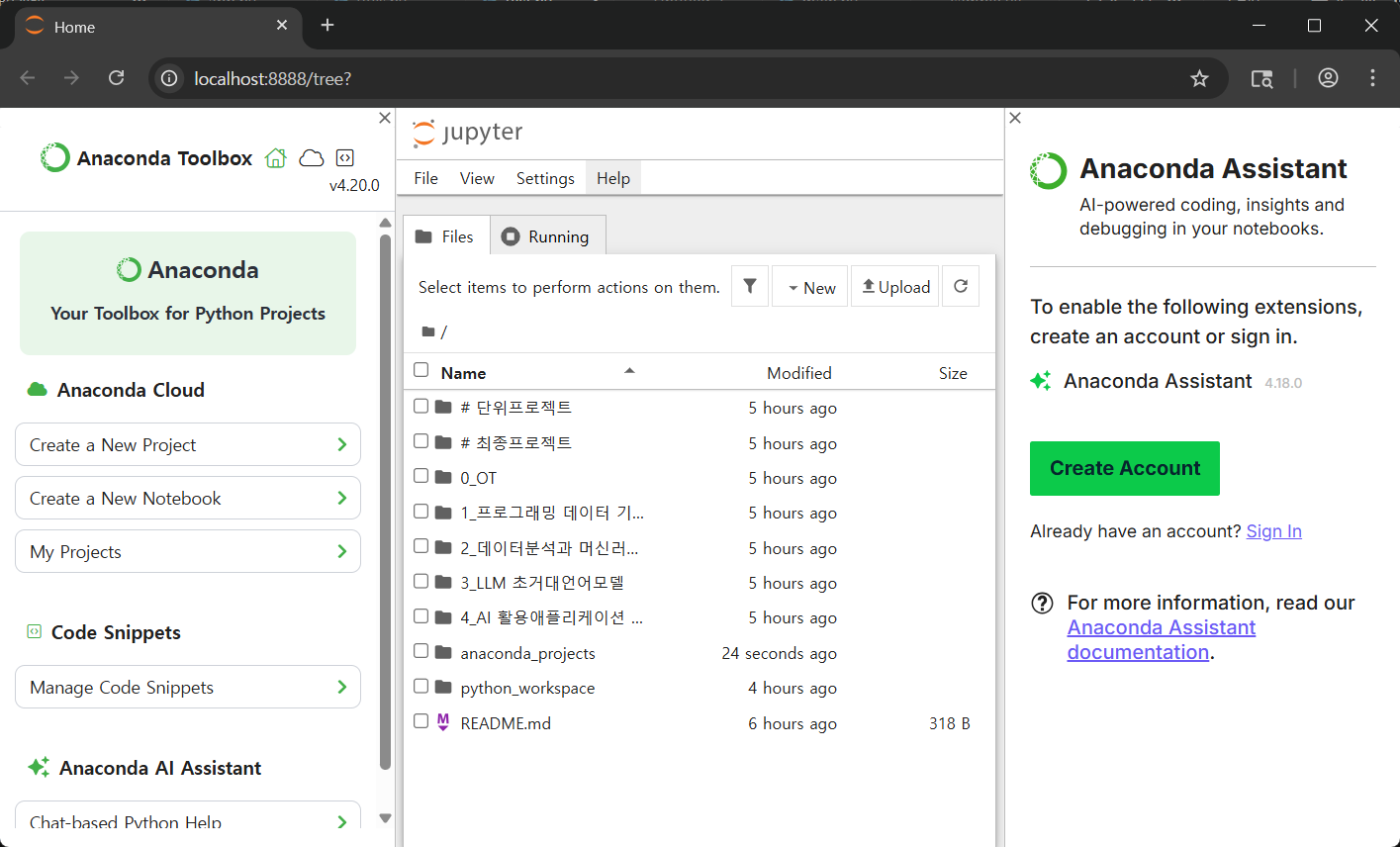Reload the browser page

coord(116,78)
